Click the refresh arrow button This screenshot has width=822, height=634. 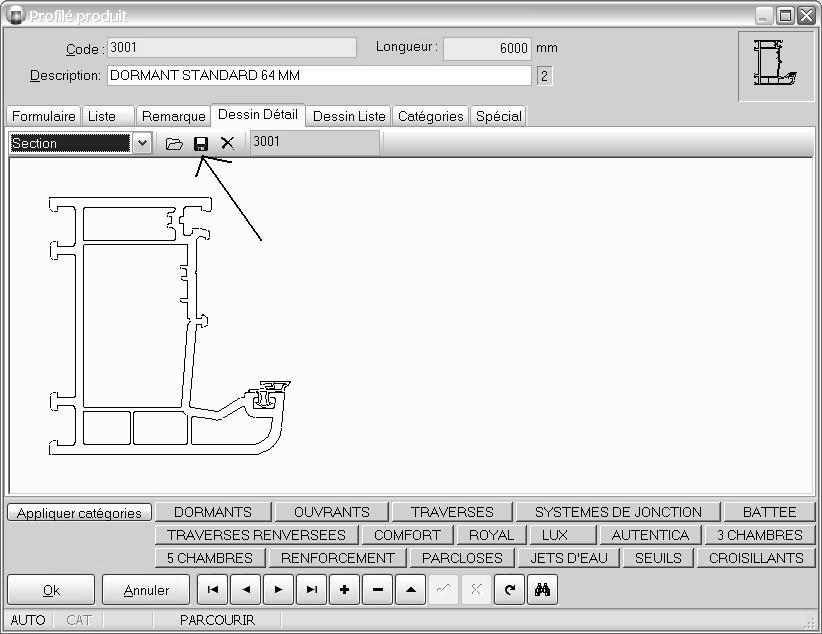pyautogui.click(x=509, y=589)
